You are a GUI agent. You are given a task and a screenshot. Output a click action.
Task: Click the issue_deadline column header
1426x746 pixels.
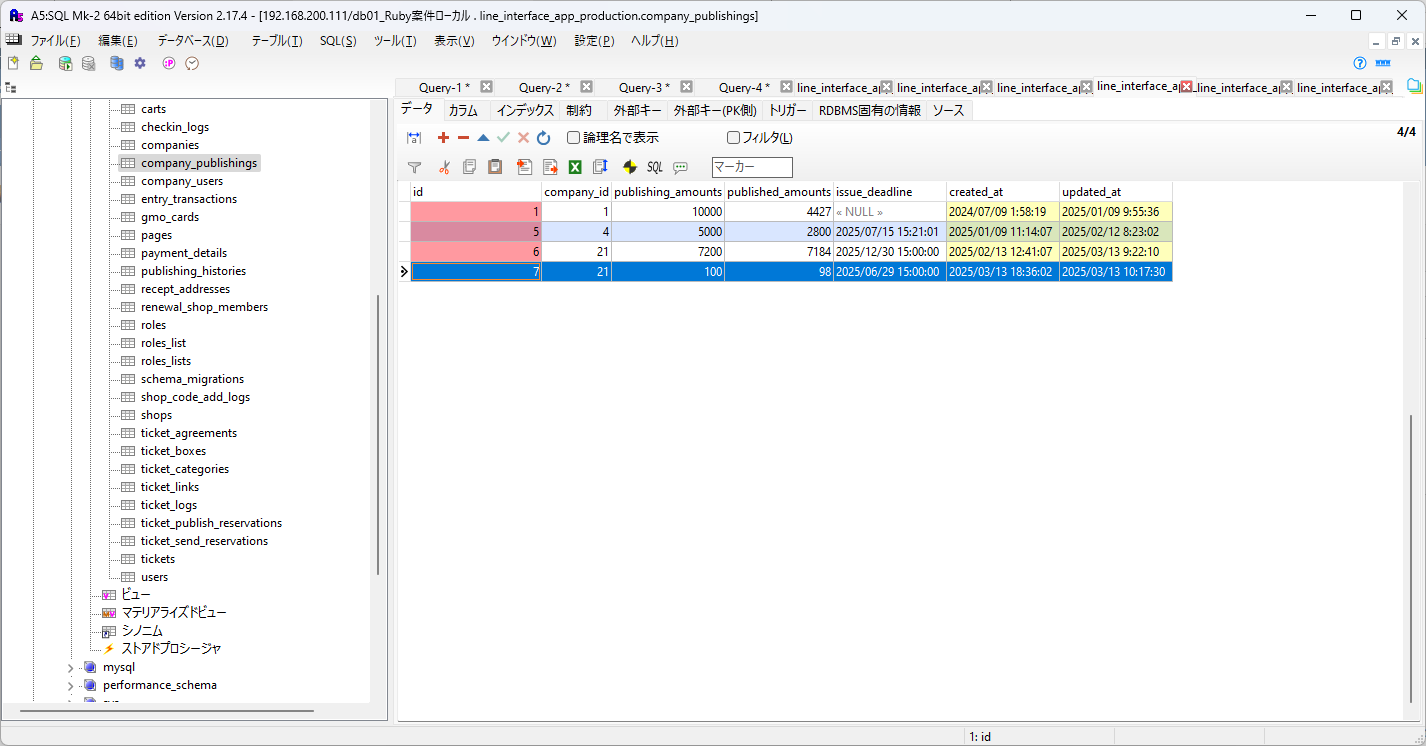coord(890,192)
